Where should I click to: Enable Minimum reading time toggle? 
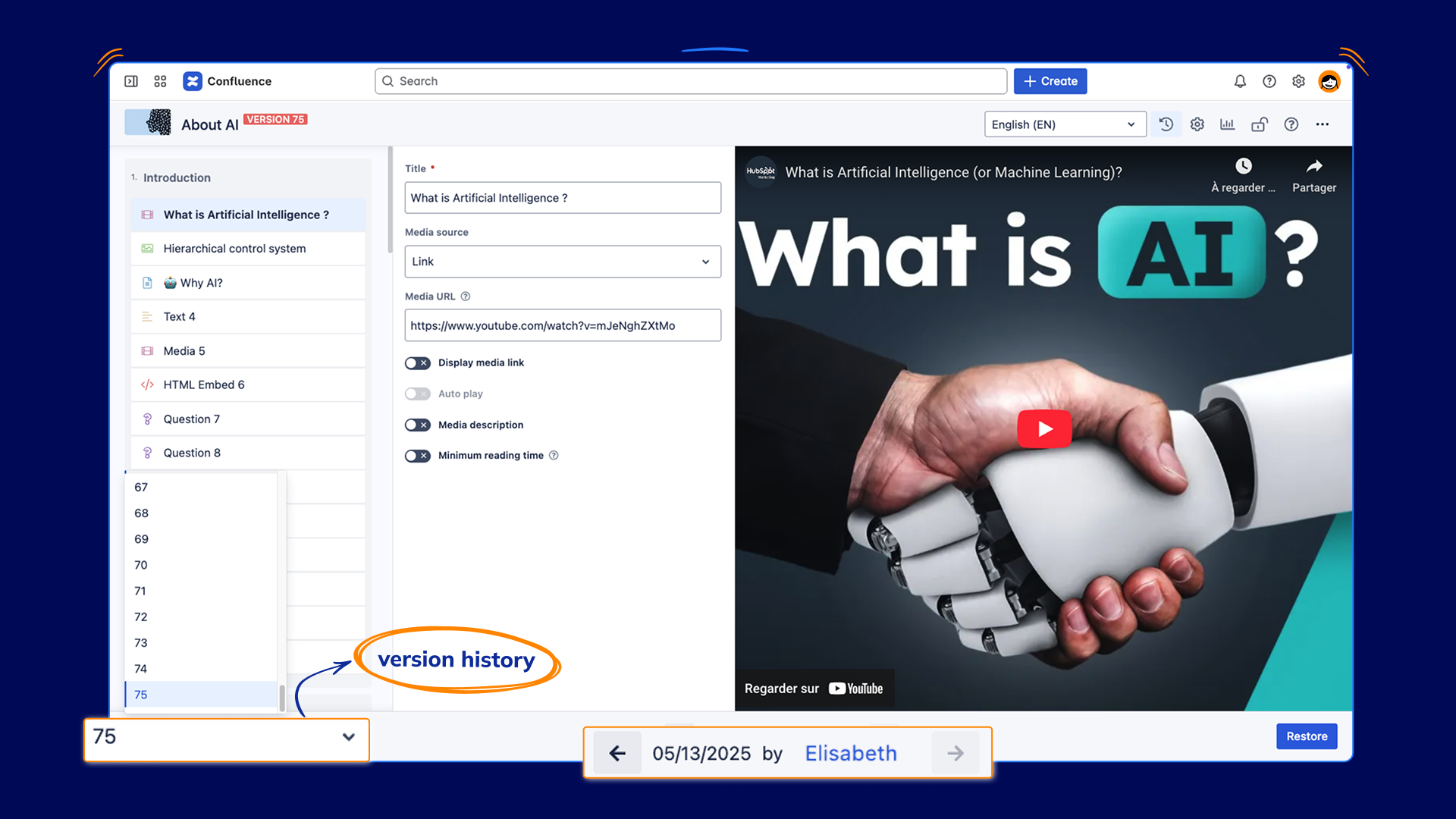pos(417,456)
